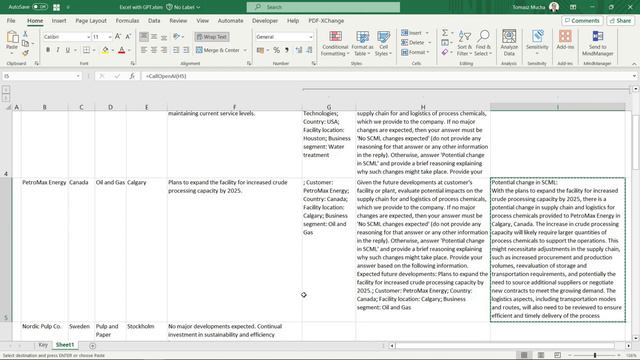Image resolution: width=640 pixels, height=360 pixels.
Task: Click the Insert Function fx icon
Action: [132, 76]
